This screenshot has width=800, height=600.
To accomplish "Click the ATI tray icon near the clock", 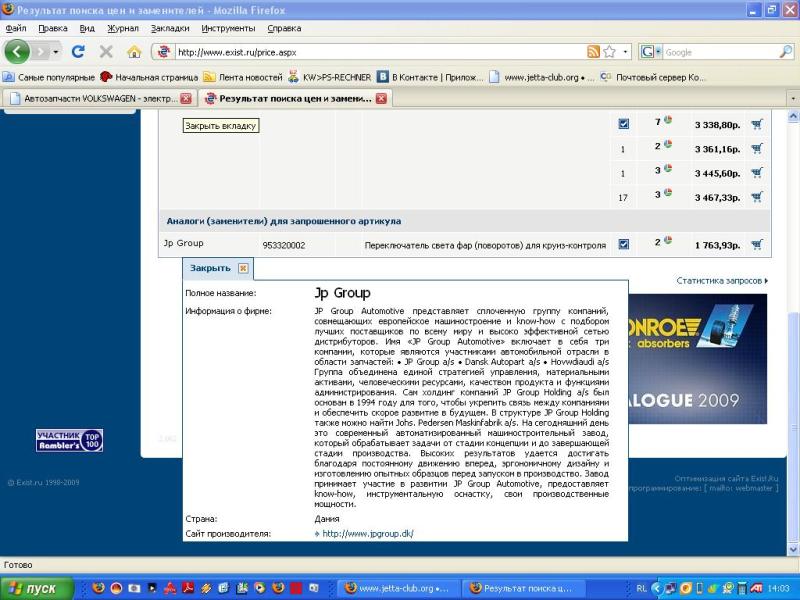I will coord(756,588).
